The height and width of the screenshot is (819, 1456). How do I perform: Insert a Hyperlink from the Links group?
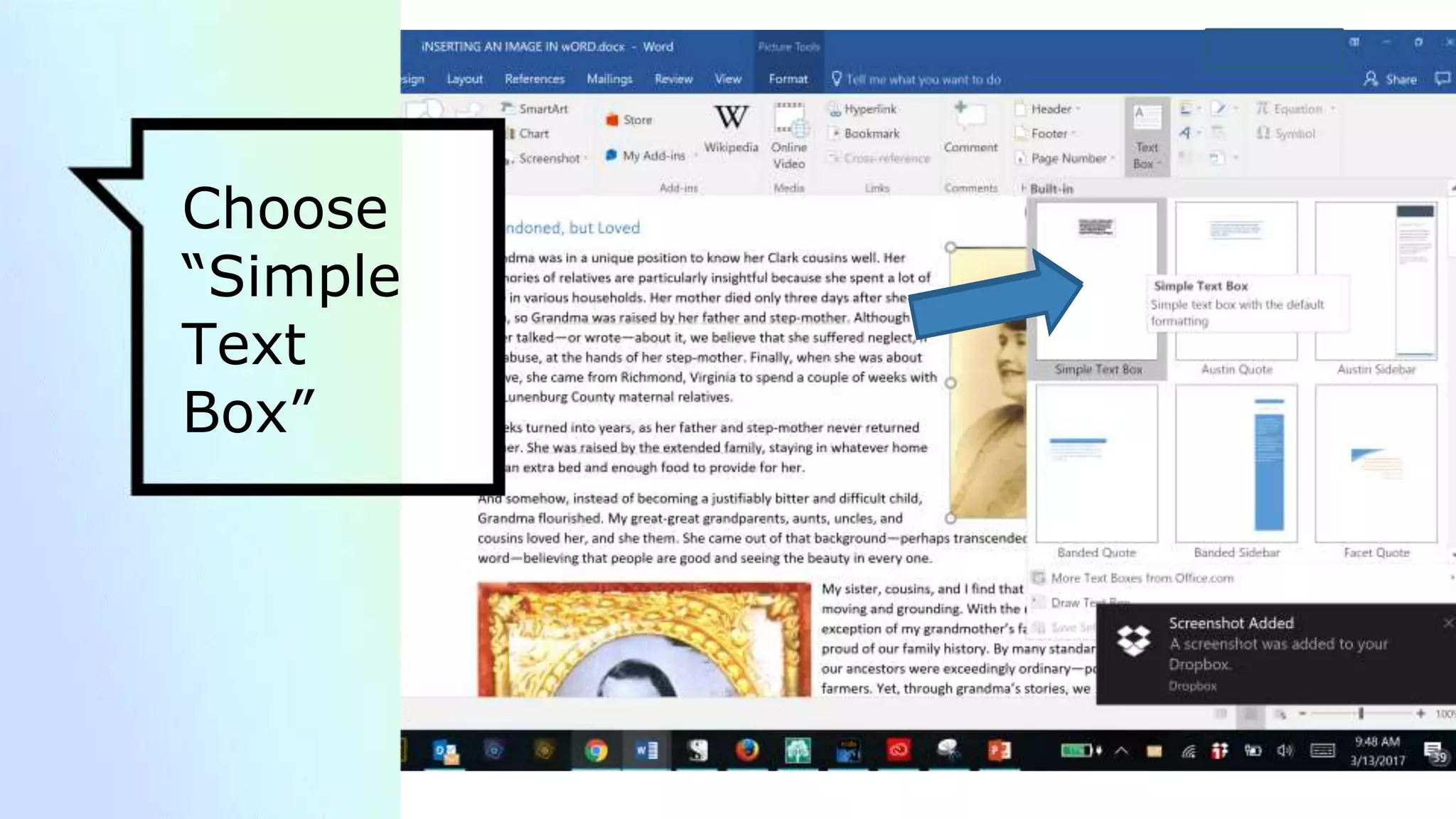(x=862, y=109)
